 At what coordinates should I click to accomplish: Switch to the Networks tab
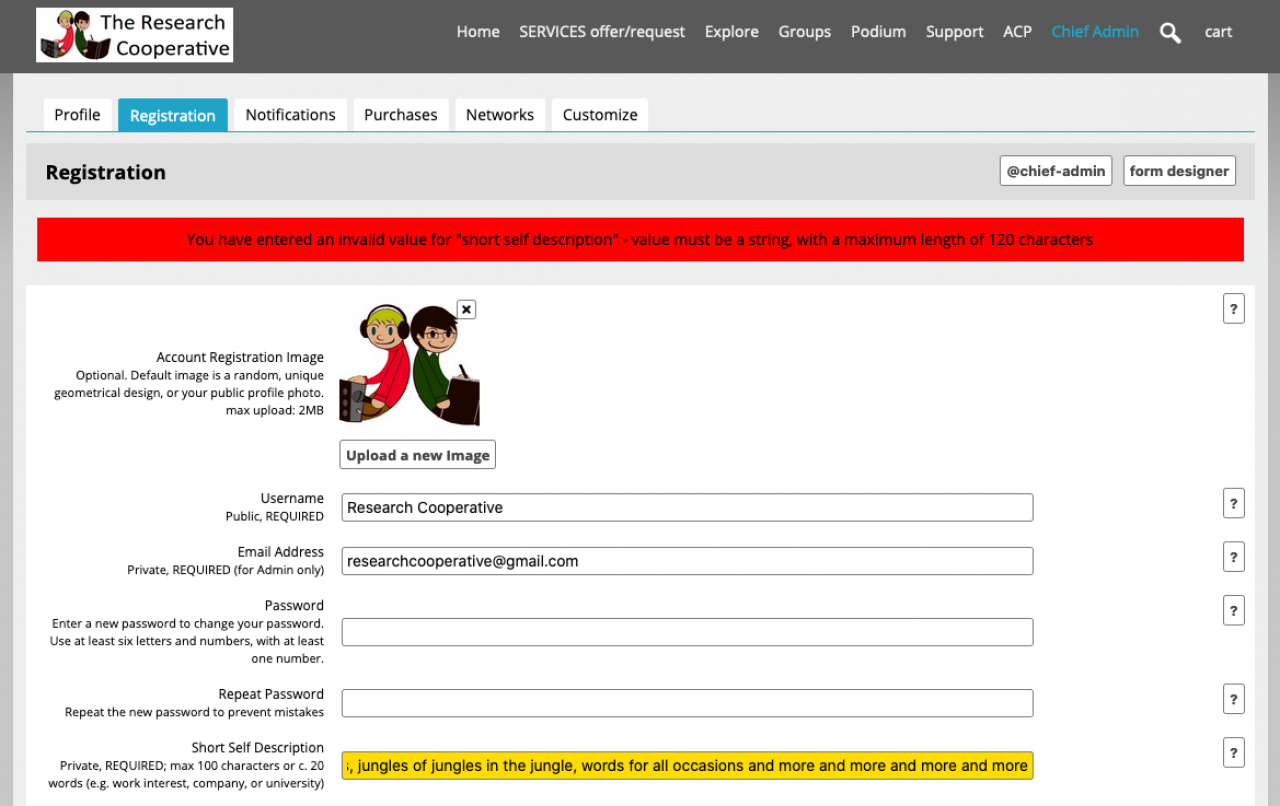[x=500, y=115]
